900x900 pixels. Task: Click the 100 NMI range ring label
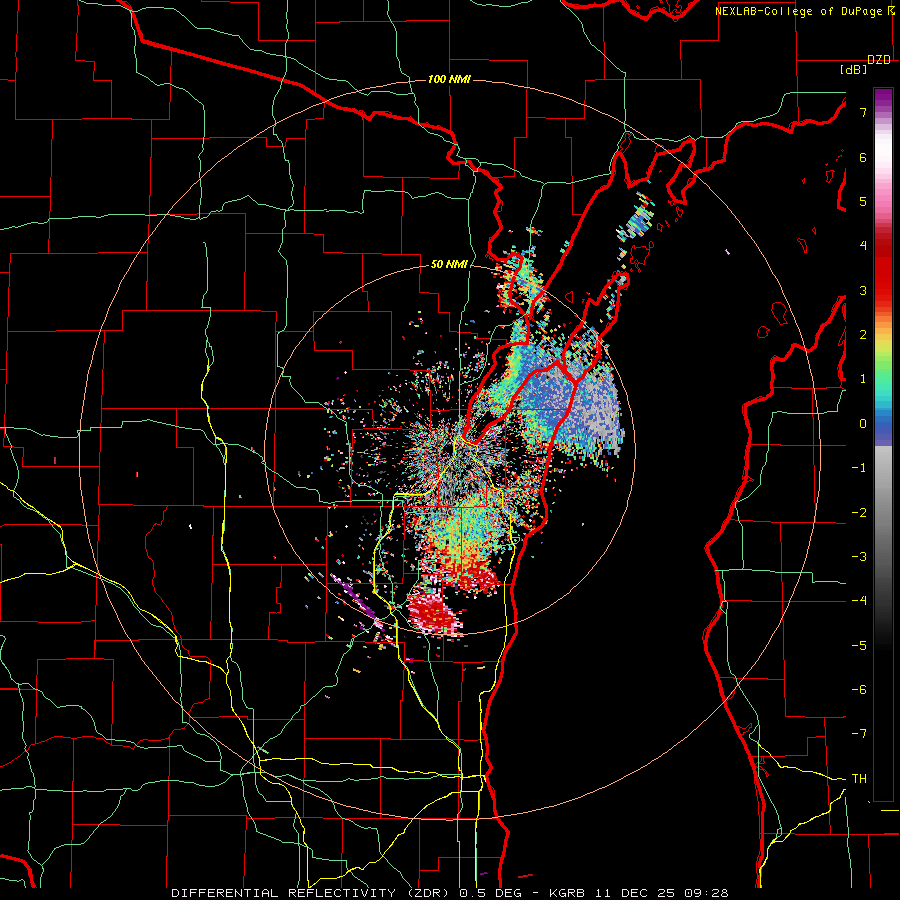click(449, 79)
